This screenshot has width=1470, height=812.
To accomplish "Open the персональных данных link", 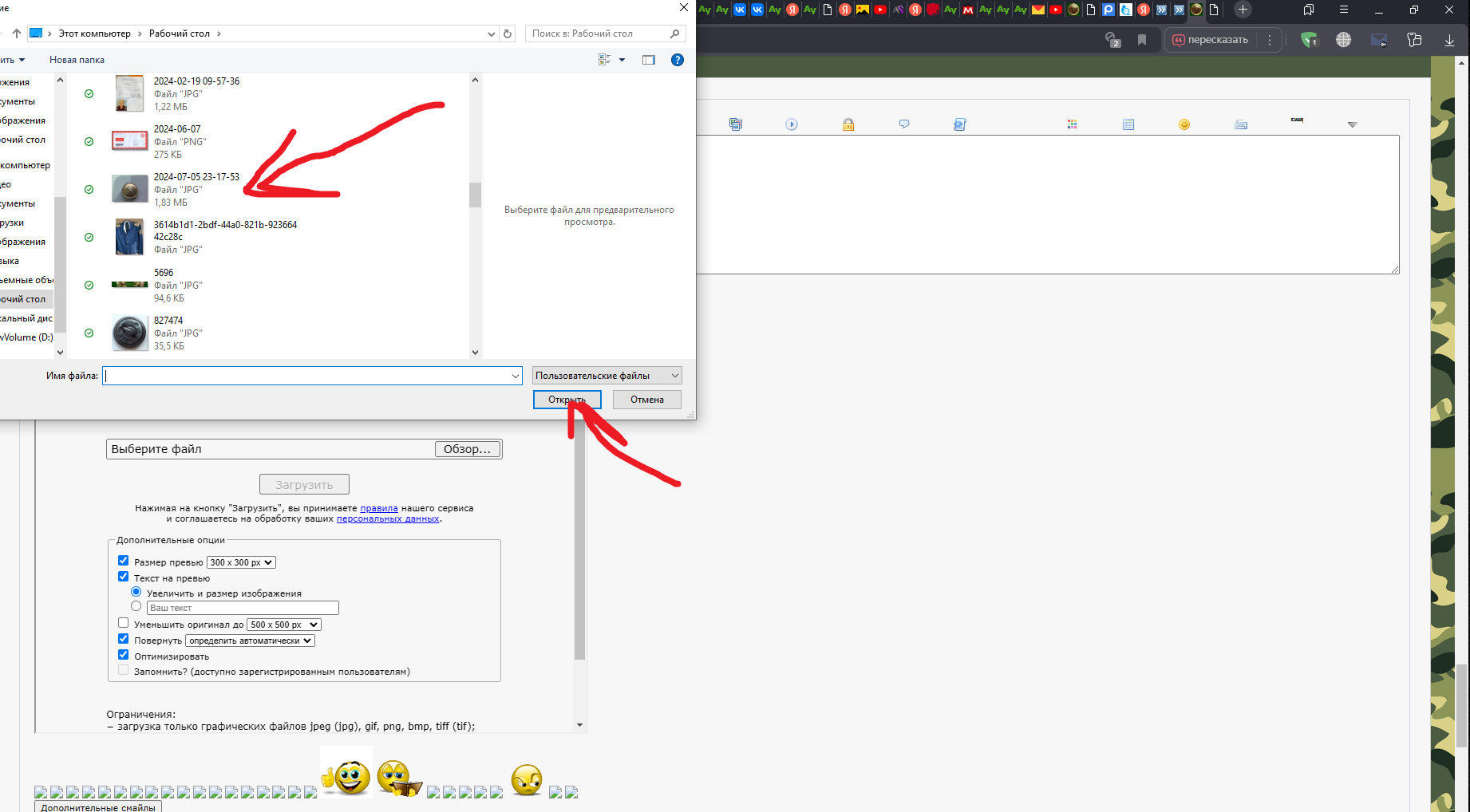I will [388, 518].
